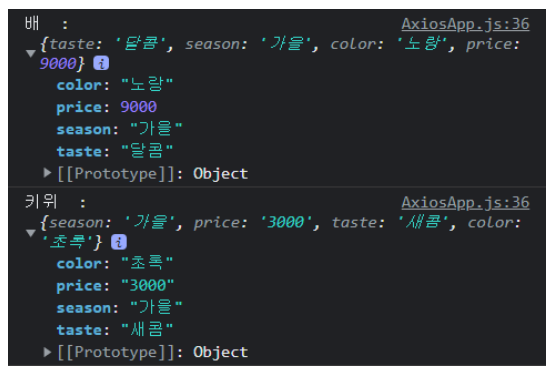Collapse the 키위 object expanded arrow
The image size is (557, 373).
click(31, 233)
